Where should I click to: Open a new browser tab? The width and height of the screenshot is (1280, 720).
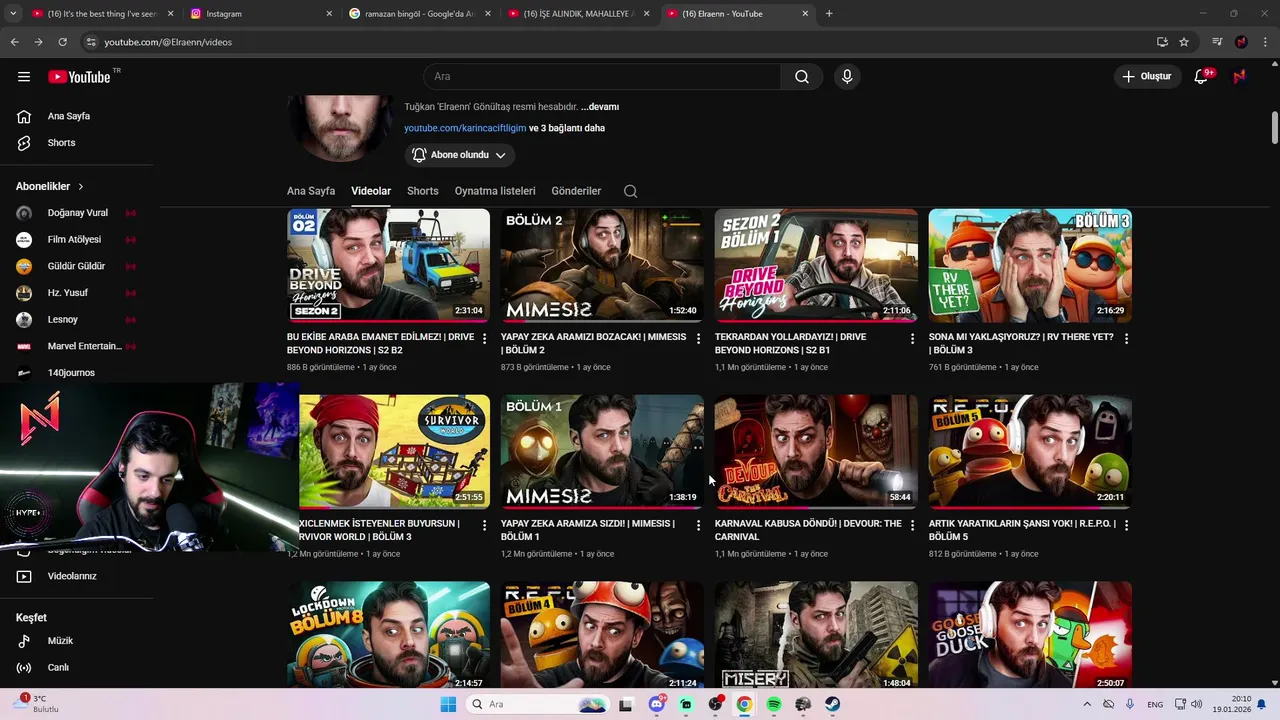(829, 14)
